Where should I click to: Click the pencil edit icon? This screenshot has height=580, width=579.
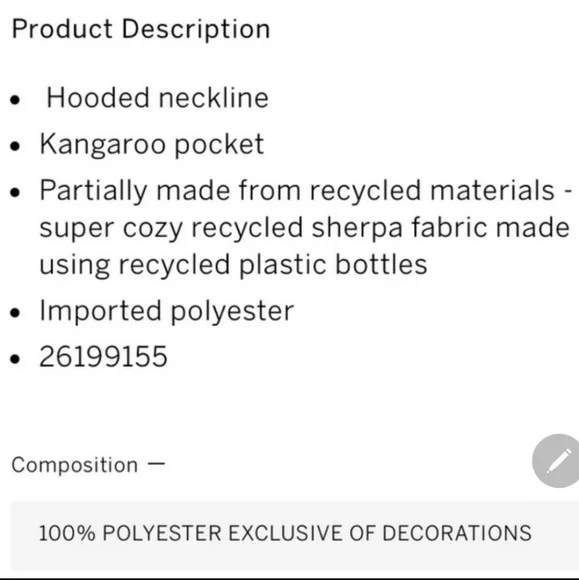(556, 461)
